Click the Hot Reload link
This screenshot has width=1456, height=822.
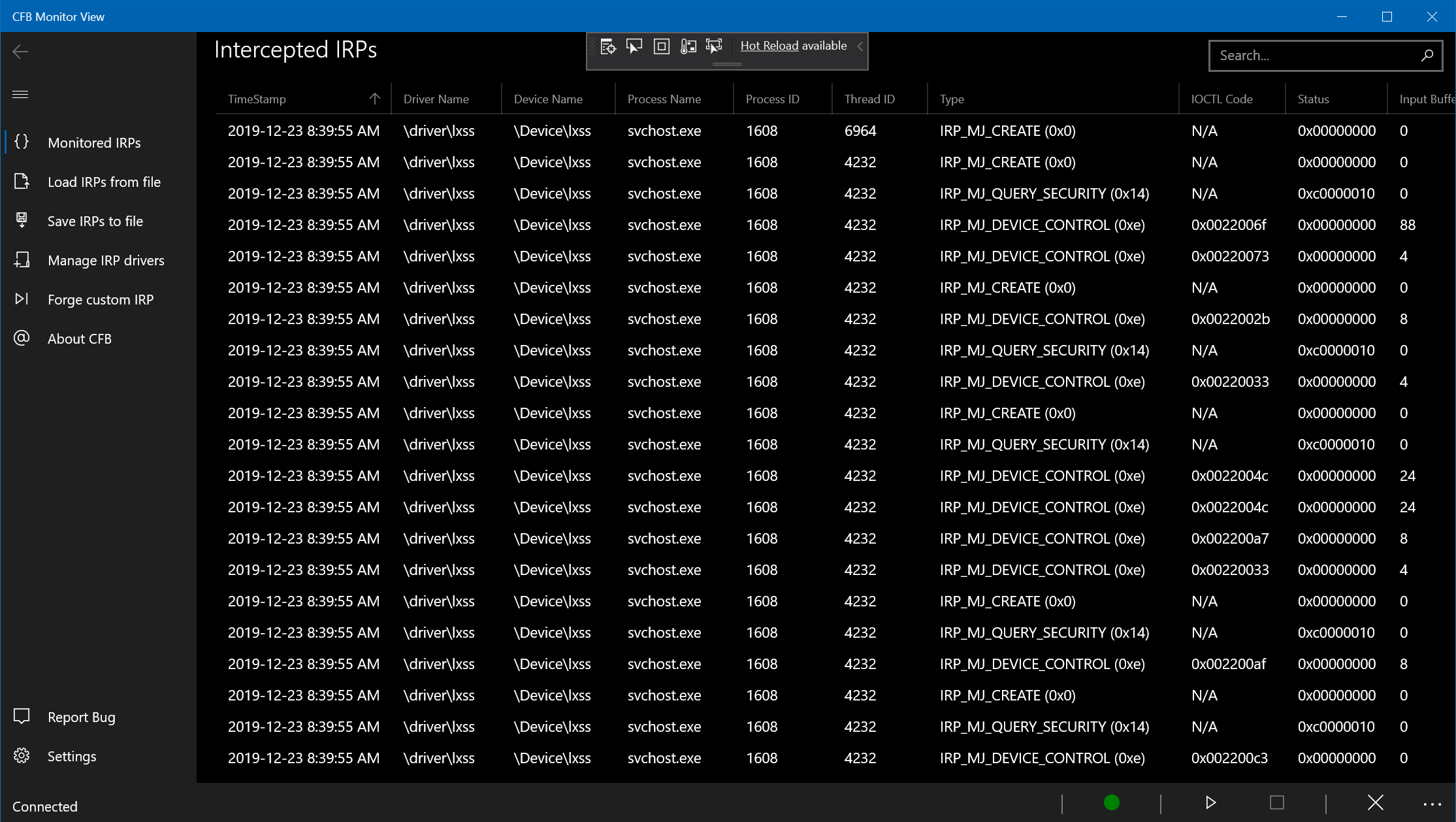[x=769, y=46]
